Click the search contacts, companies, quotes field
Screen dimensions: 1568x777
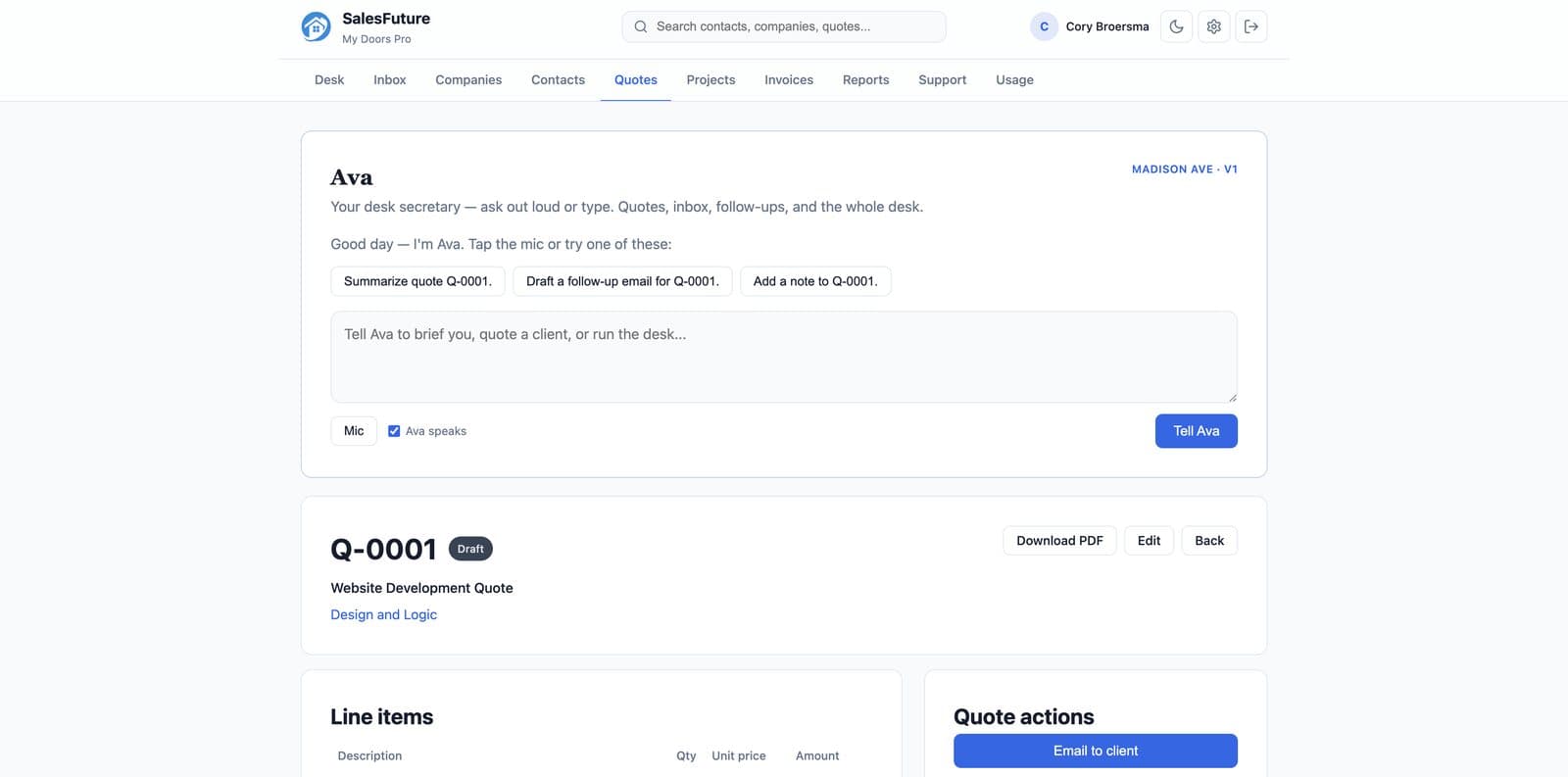784,26
